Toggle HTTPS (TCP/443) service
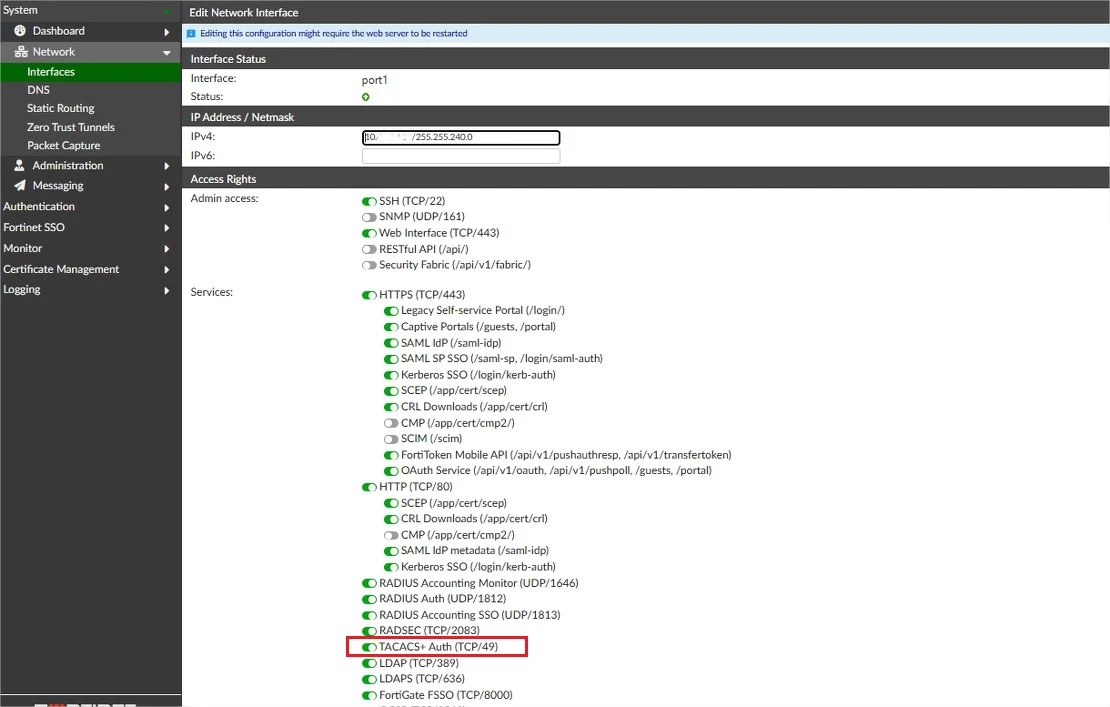Image resolution: width=1110 pixels, height=707 pixels. [x=369, y=295]
